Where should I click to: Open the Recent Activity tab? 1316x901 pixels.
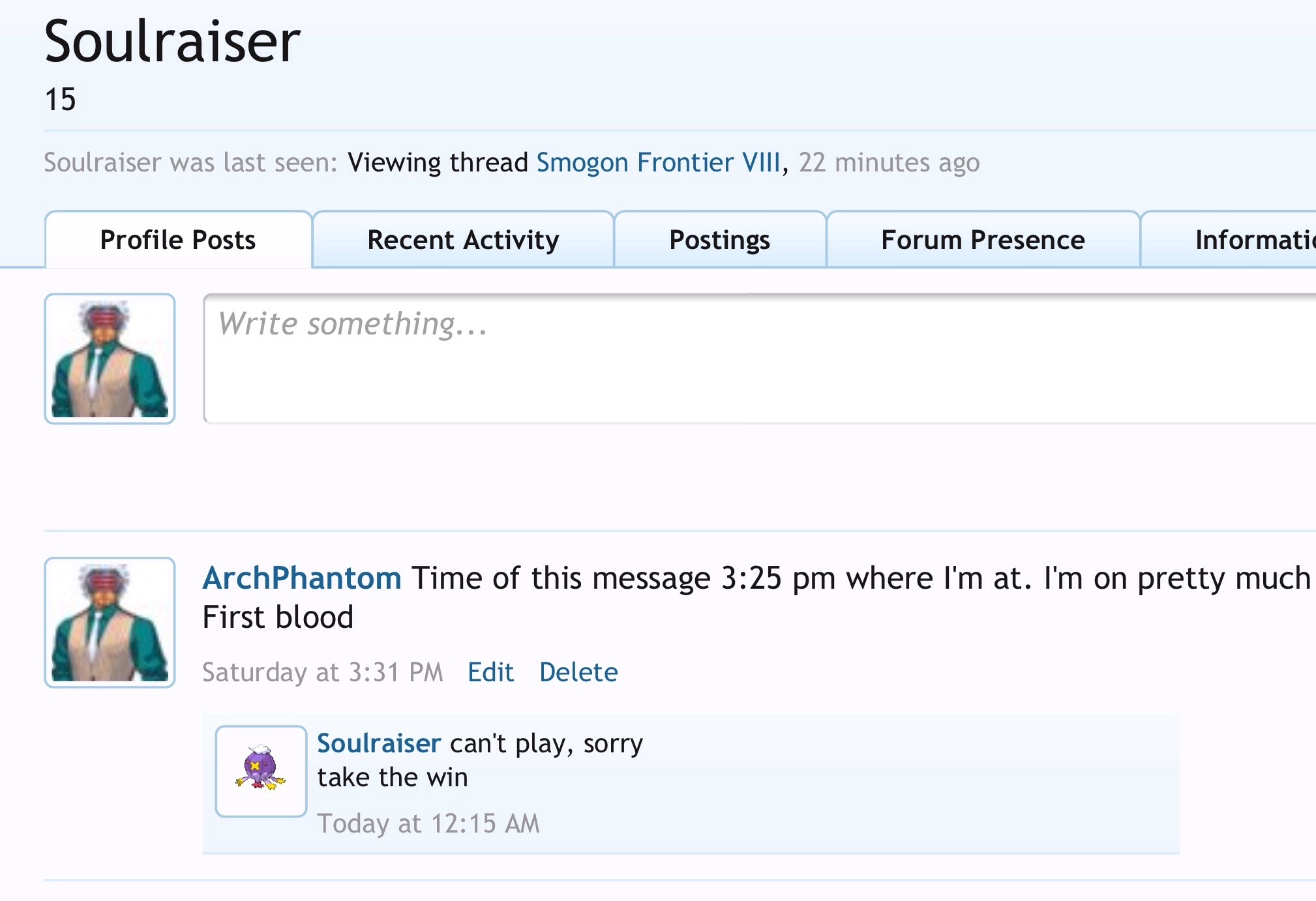[463, 240]
